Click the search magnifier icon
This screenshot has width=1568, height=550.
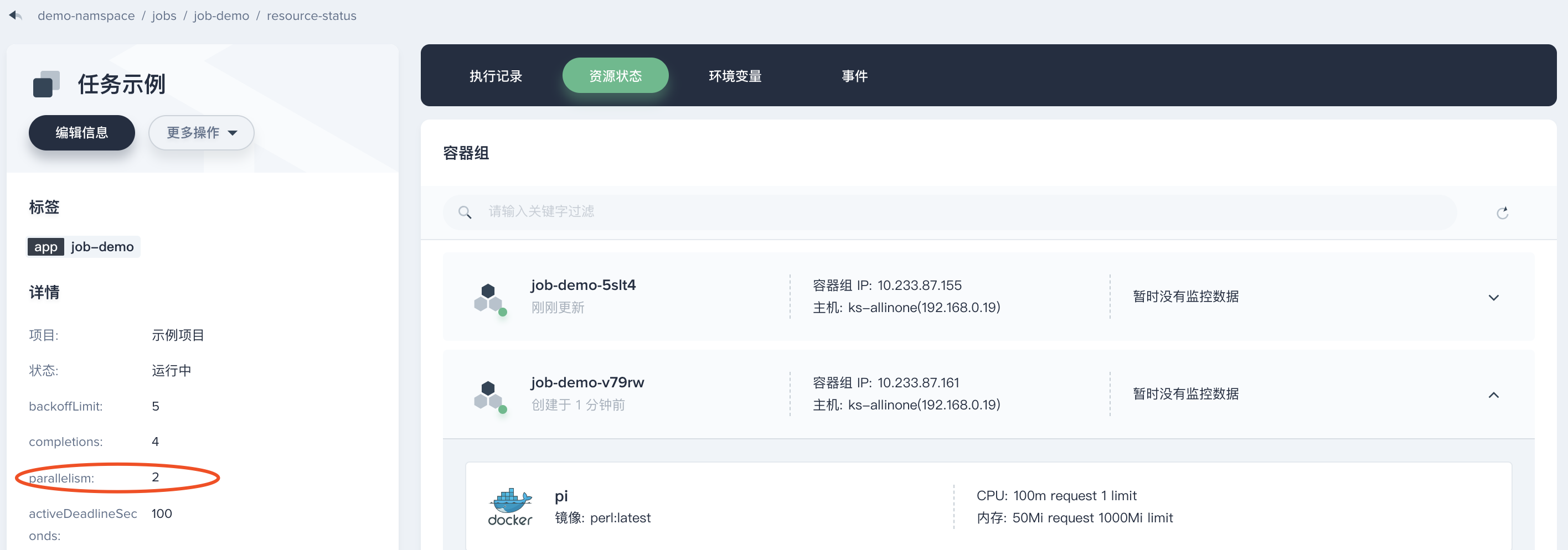[465, 212]
